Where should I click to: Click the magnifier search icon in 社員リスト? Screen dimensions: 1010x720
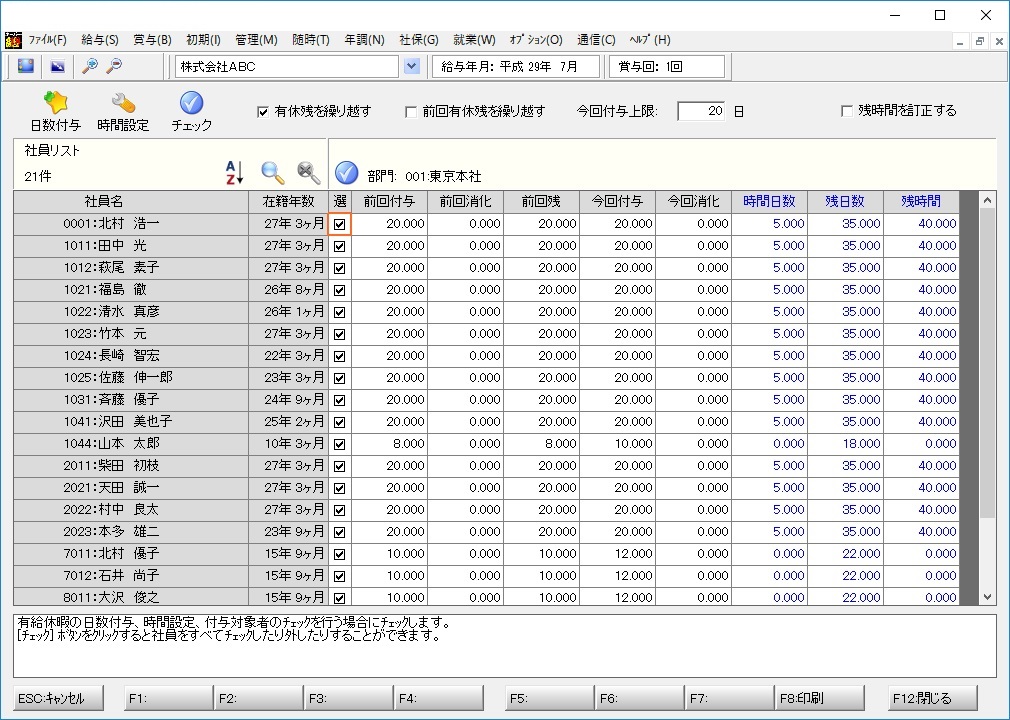tap(273, 173)
